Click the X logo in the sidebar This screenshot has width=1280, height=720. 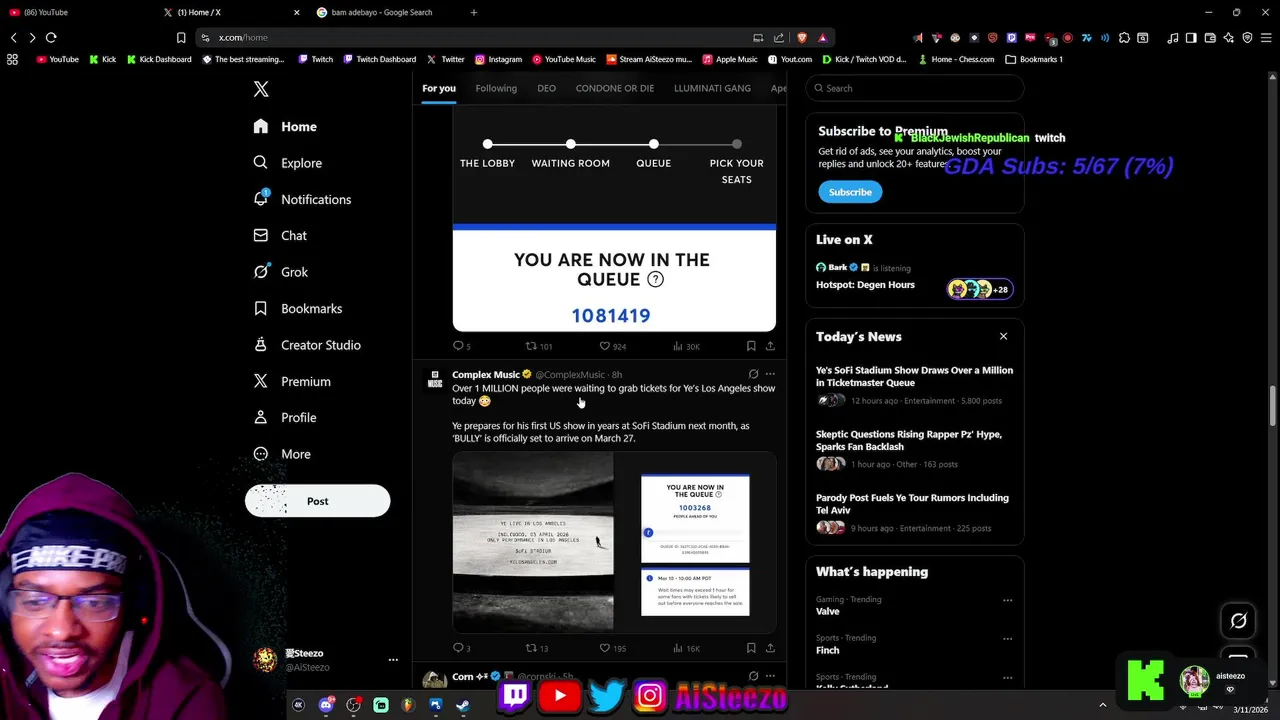261,89
